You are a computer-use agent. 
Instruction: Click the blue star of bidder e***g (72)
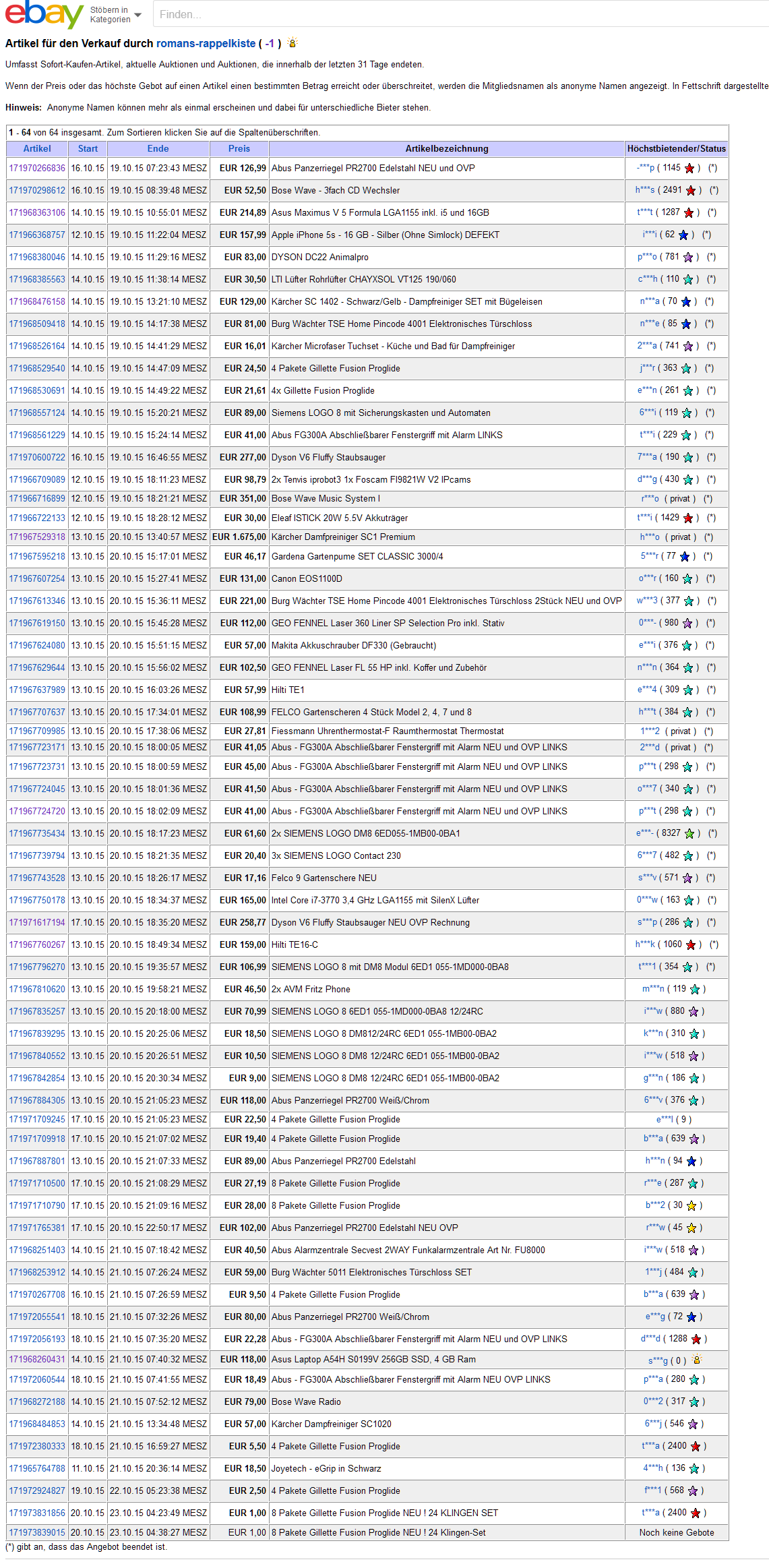coord(691,1317)
